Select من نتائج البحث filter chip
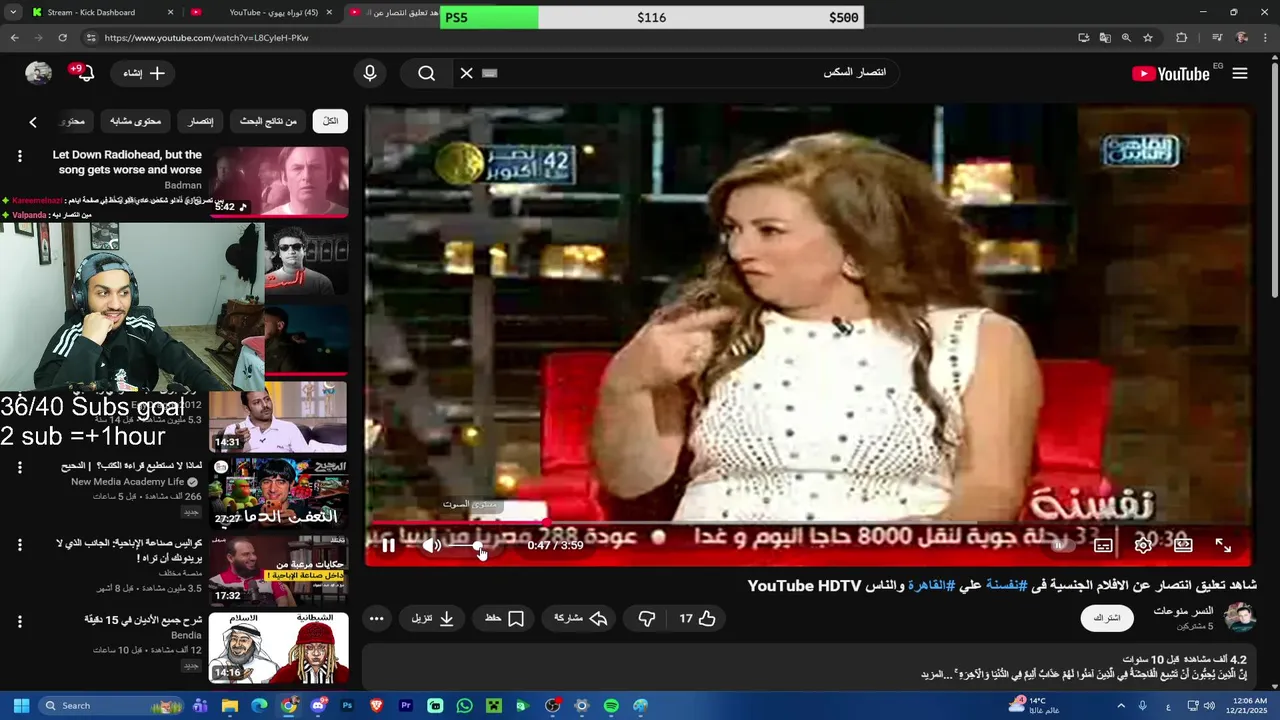Image resolution: width=1280 pixels, height=720 pixels. (x=268, y=121)
